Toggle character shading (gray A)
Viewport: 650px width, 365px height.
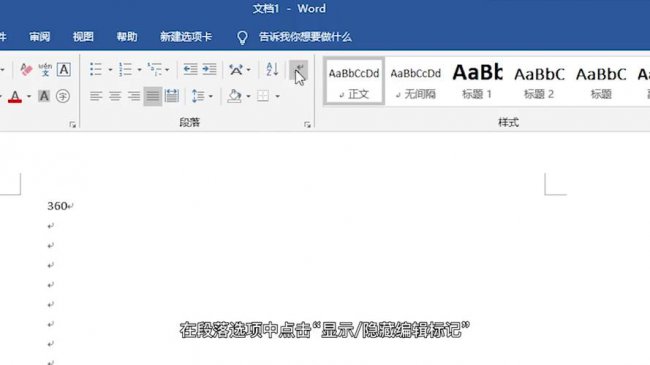point(44,96)
